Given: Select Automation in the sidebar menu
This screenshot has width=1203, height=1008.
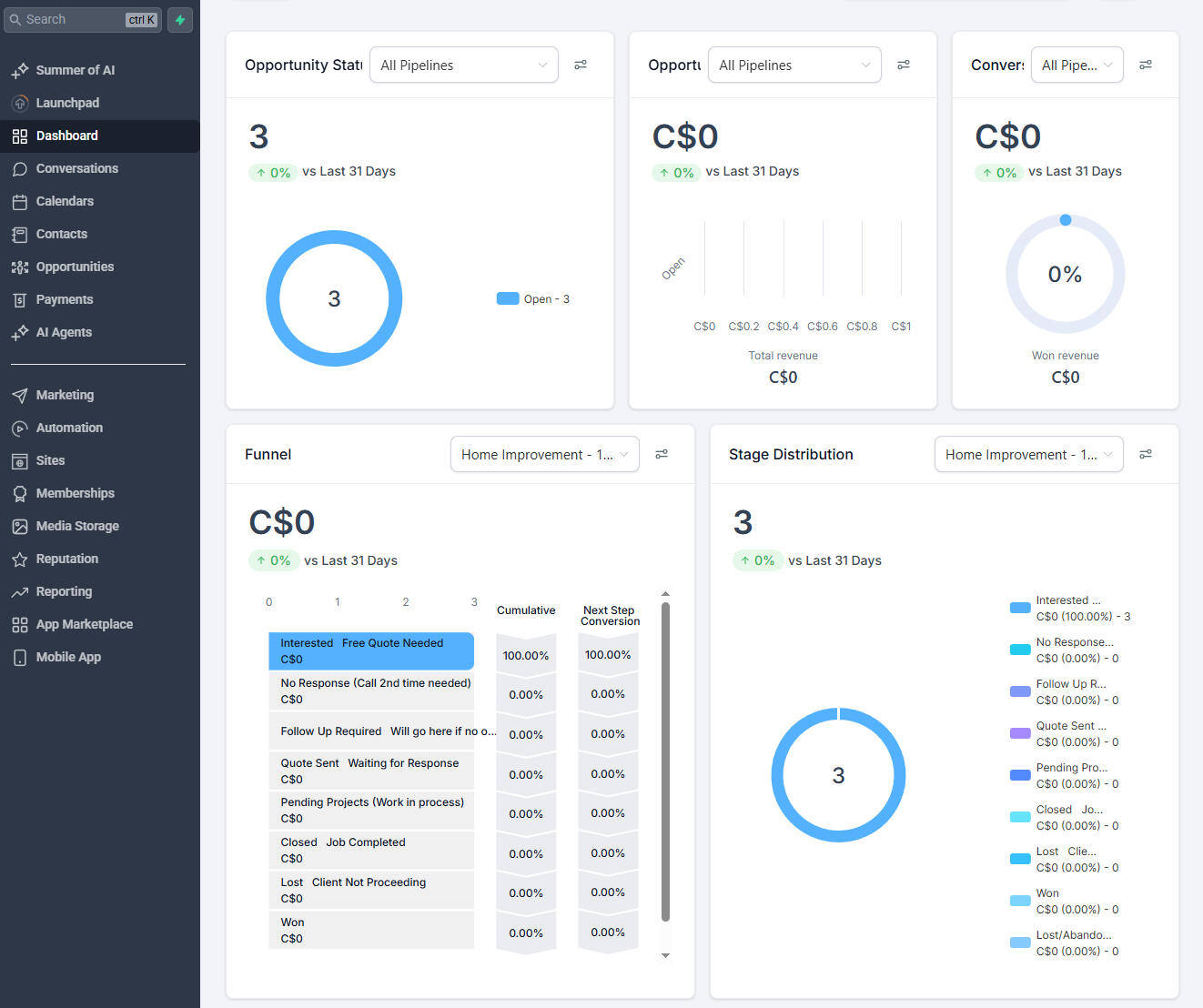Looking at the screenshot, I should click(x=69, y=428).
